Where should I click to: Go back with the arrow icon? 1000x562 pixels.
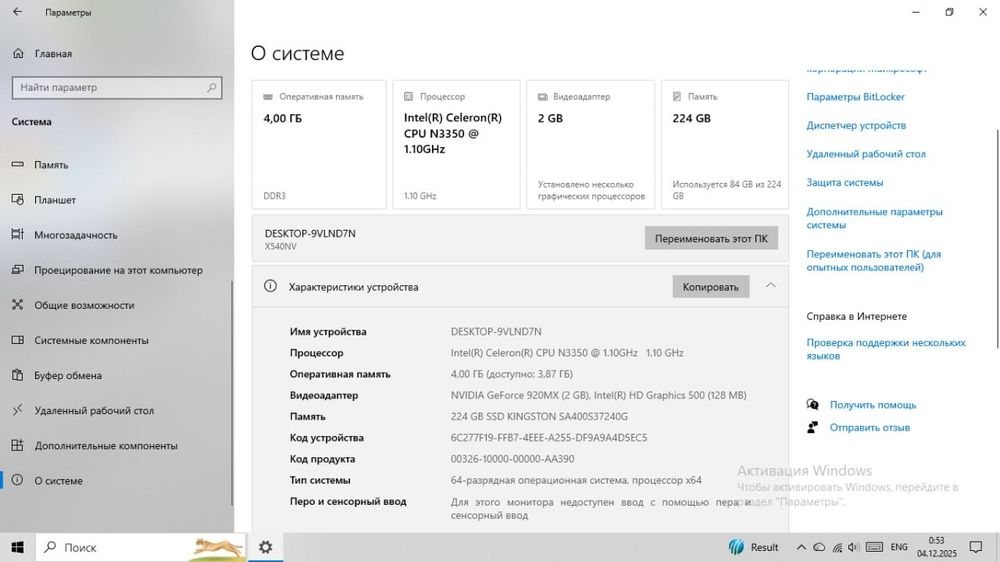pyautogui.click(x=17, y=11)
